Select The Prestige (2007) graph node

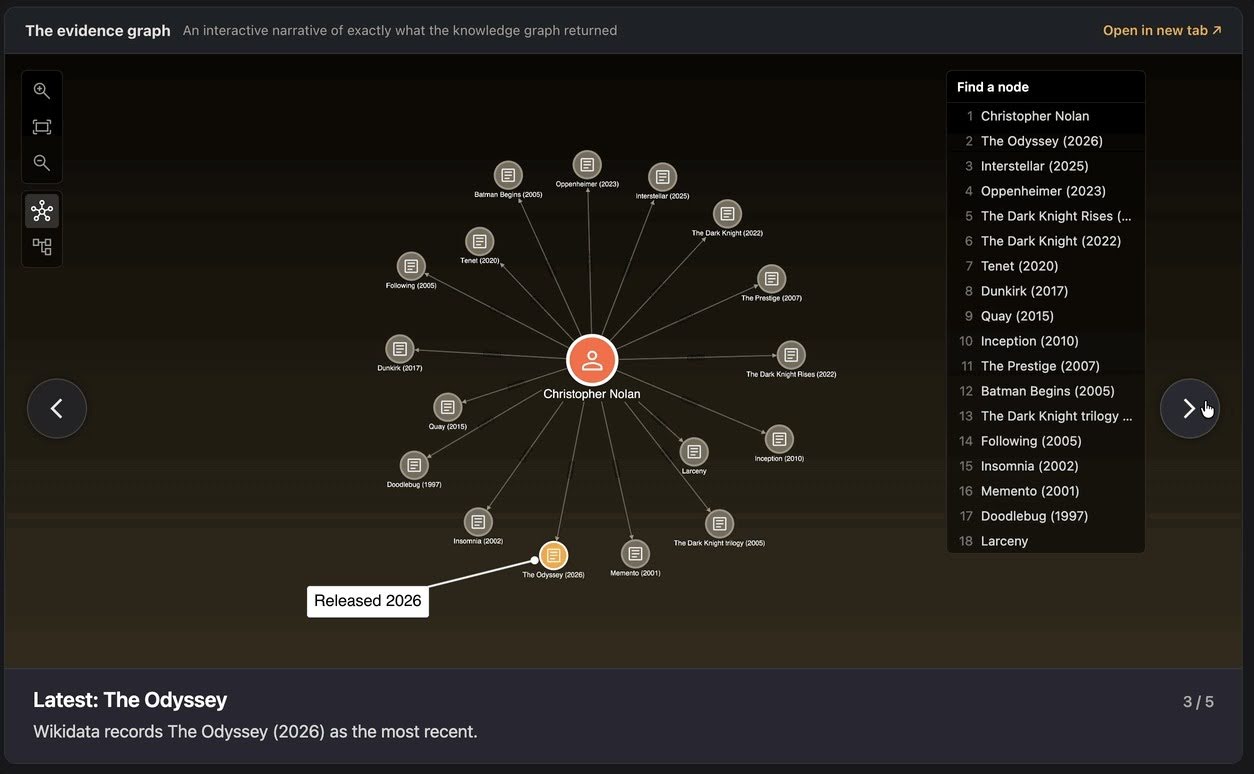(x=771, y=279)
